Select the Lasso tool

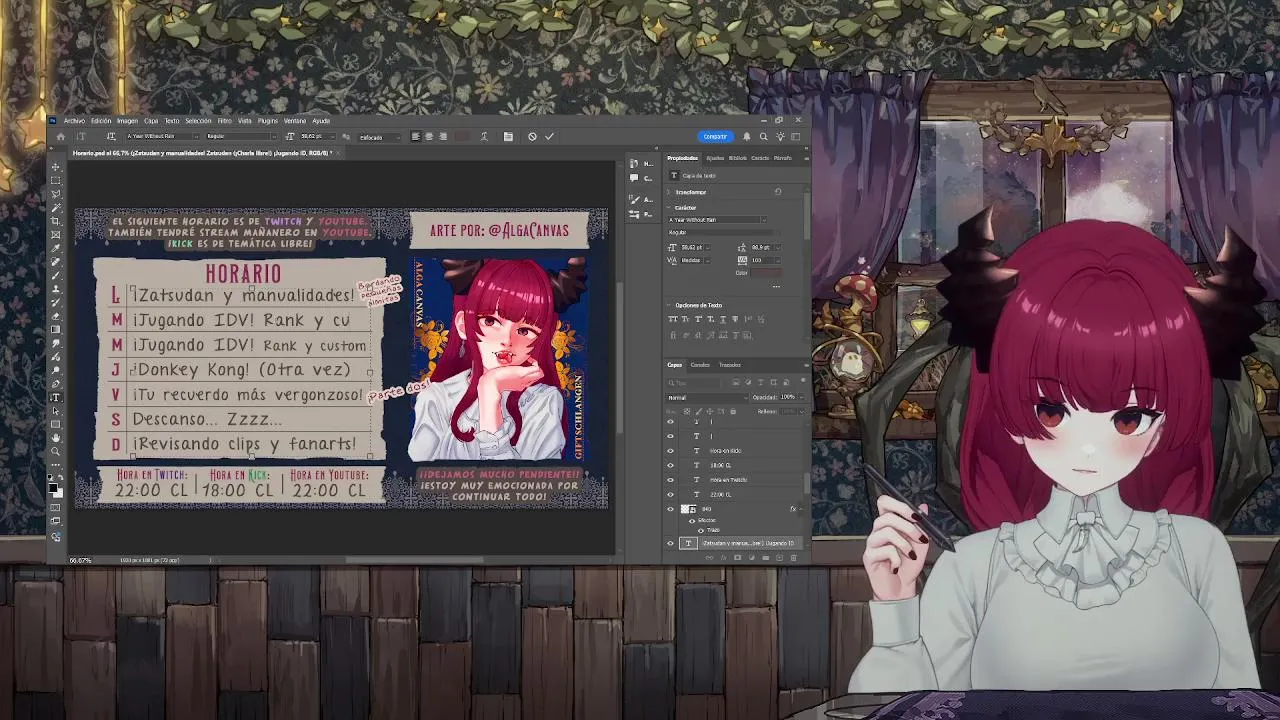(56, 194)
